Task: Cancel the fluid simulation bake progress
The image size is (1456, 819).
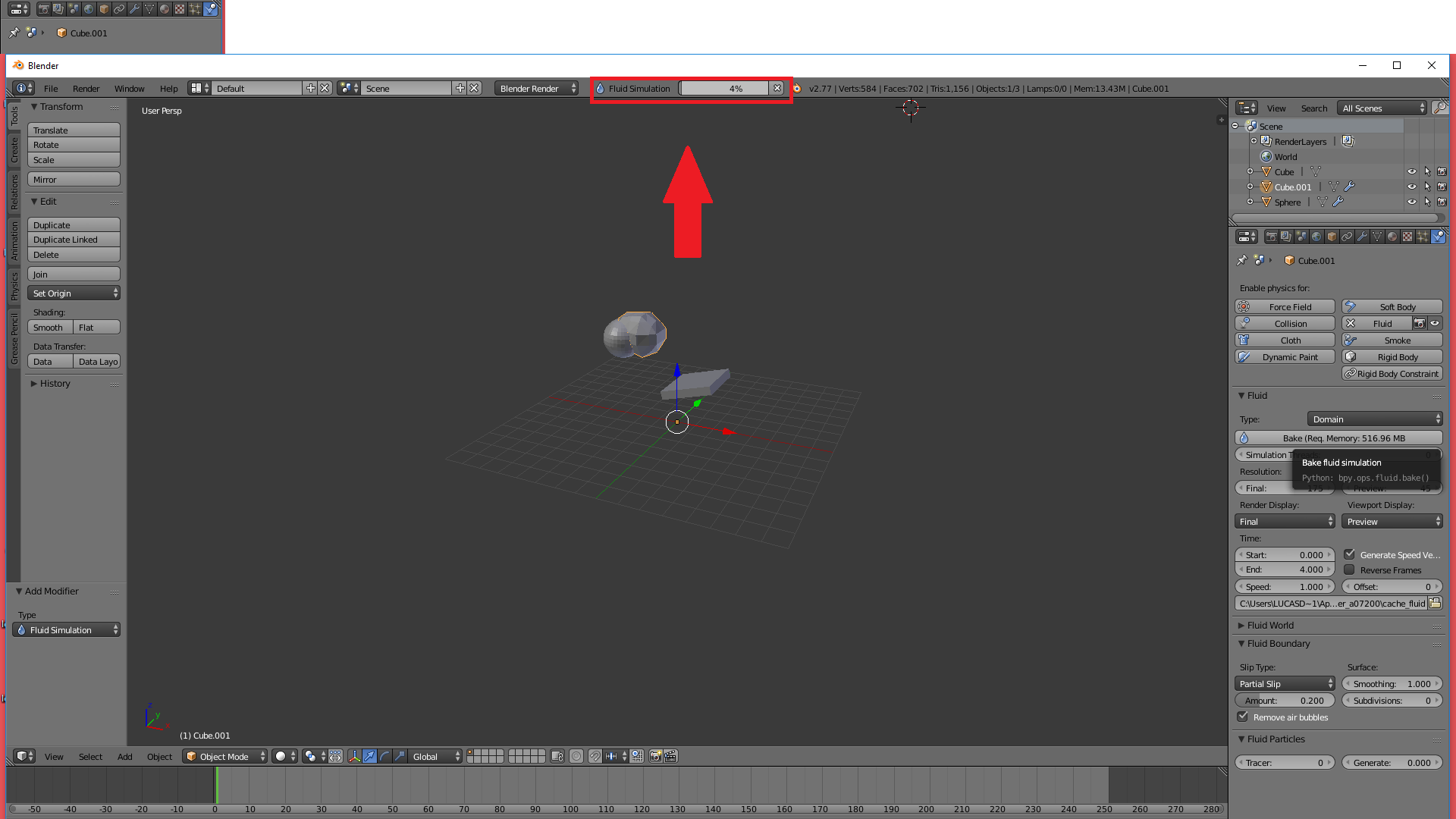Action: 777,89
